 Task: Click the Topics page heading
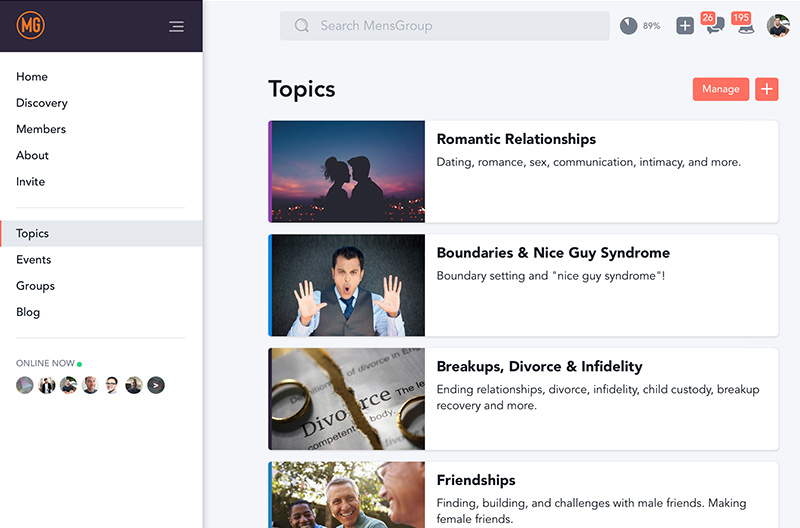(302, 89)
